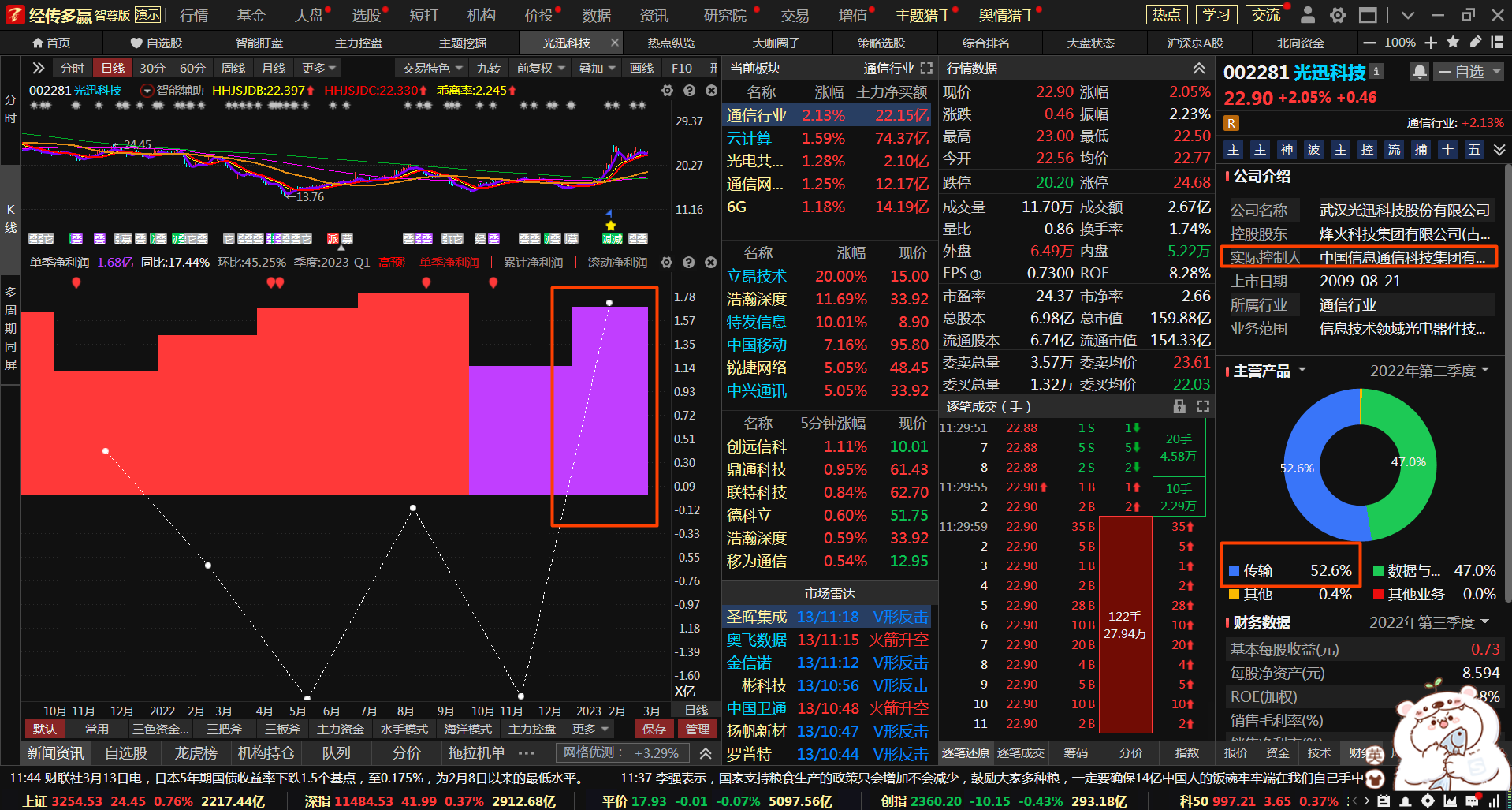This screenshot has width=1512, height=810.
Task: Open the 前复权 dropdown
Action: pos(541,69)
